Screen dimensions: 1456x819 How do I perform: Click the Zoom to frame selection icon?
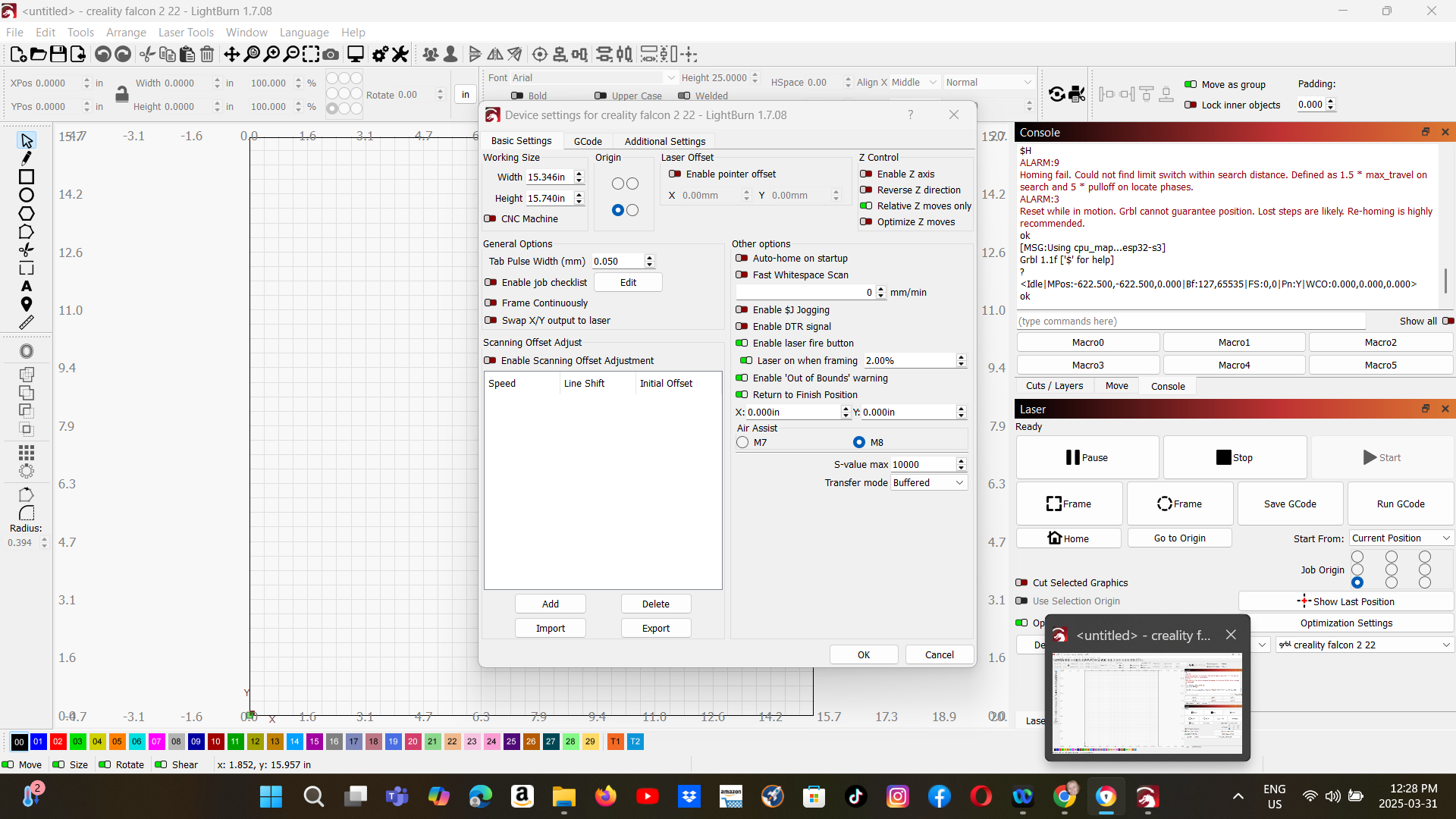[x=311, y=54]
